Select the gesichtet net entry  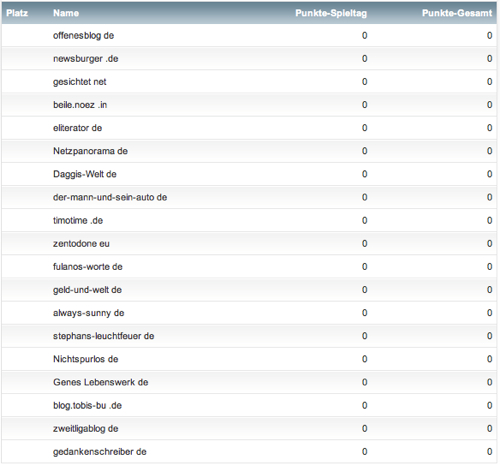[x=79, y=82]
